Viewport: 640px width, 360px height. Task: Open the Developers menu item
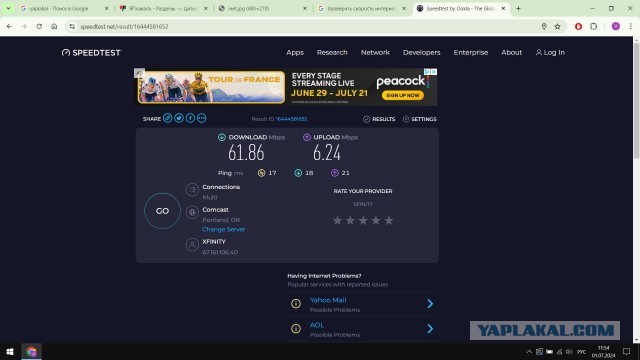pyautogui.click(x=422, y=53)
